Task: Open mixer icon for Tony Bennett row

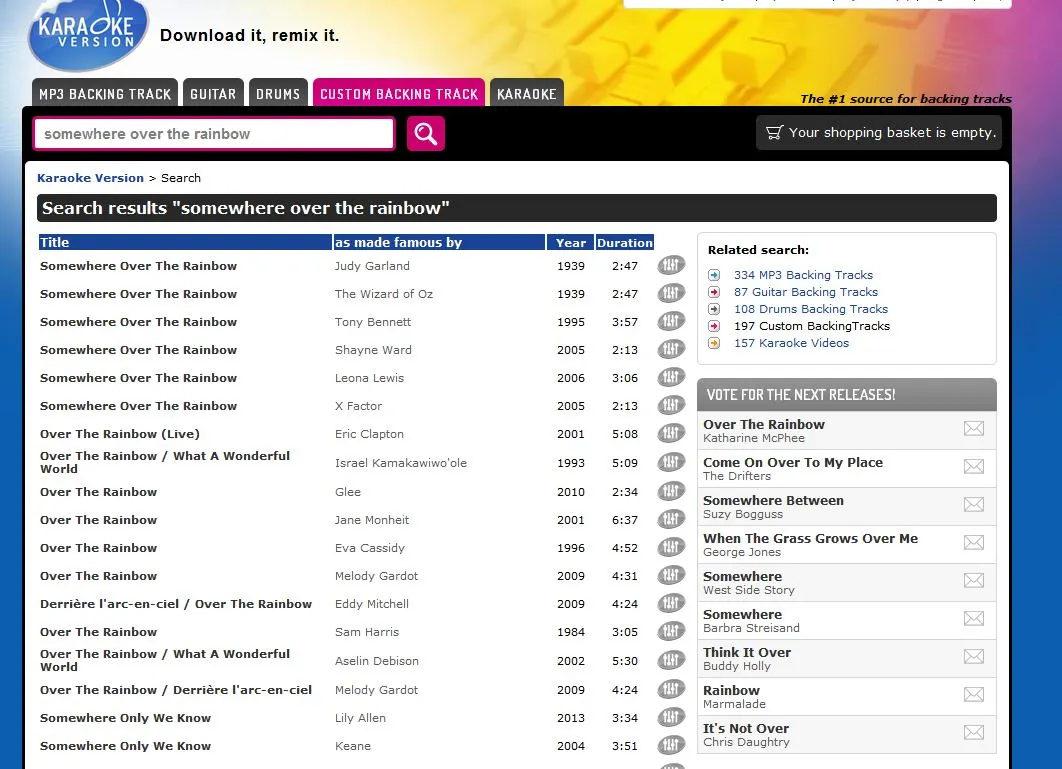Action: (x=671, y=321)
